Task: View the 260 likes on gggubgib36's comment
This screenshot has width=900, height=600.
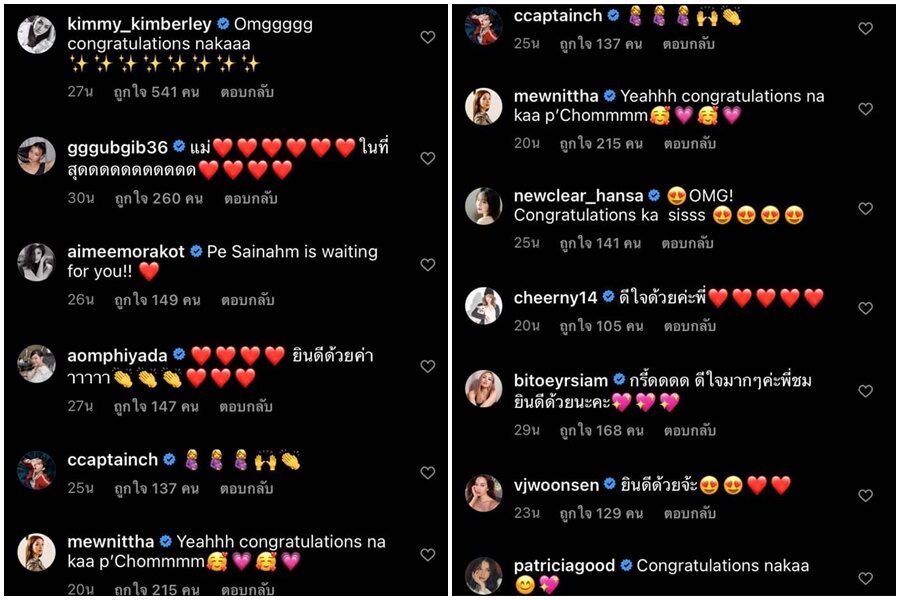Action: tap(158, 199)
